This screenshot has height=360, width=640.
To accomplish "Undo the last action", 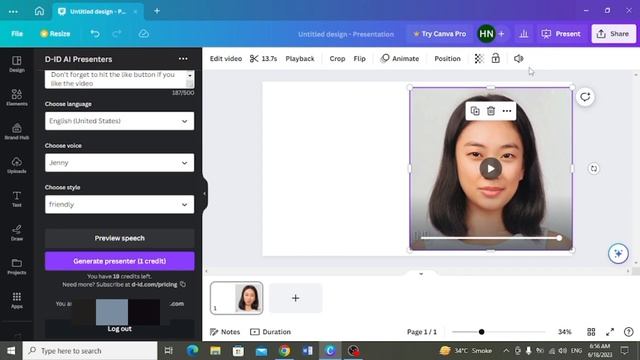I will click(x=95, y=34).
